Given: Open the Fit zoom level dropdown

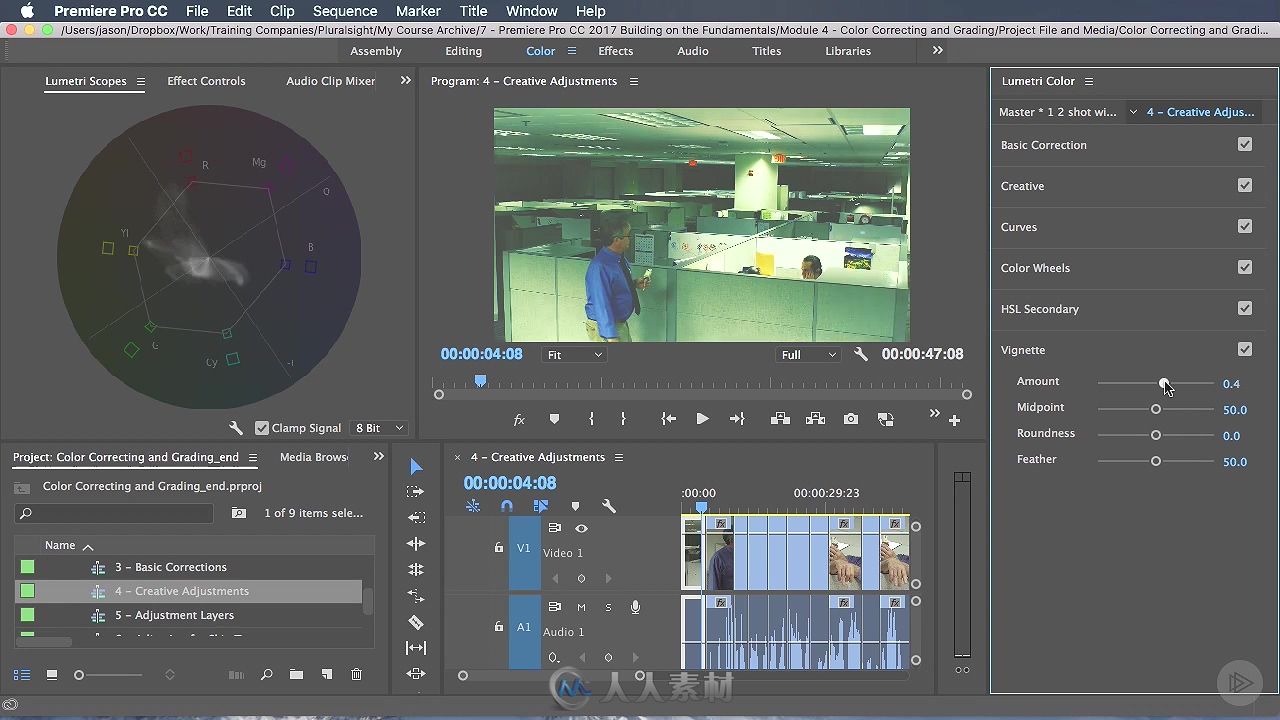Looking at the screenshot, I should coord(574,354).
